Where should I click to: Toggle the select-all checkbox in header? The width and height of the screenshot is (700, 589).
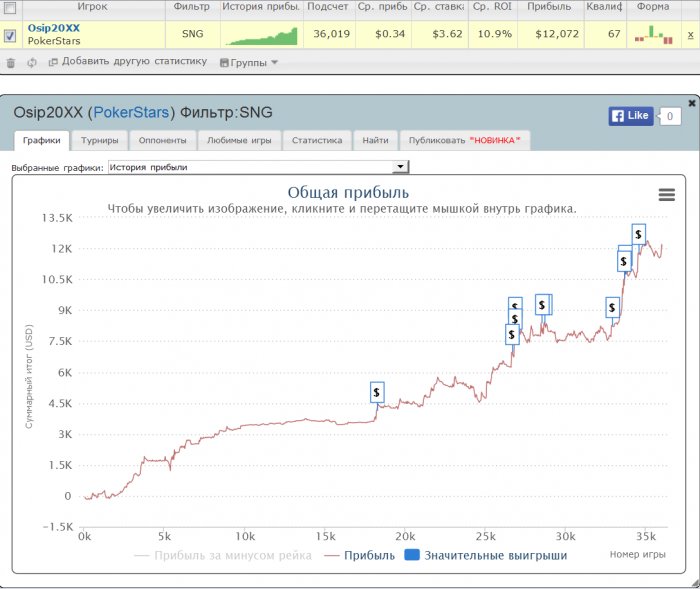click(x=10, y=8)
